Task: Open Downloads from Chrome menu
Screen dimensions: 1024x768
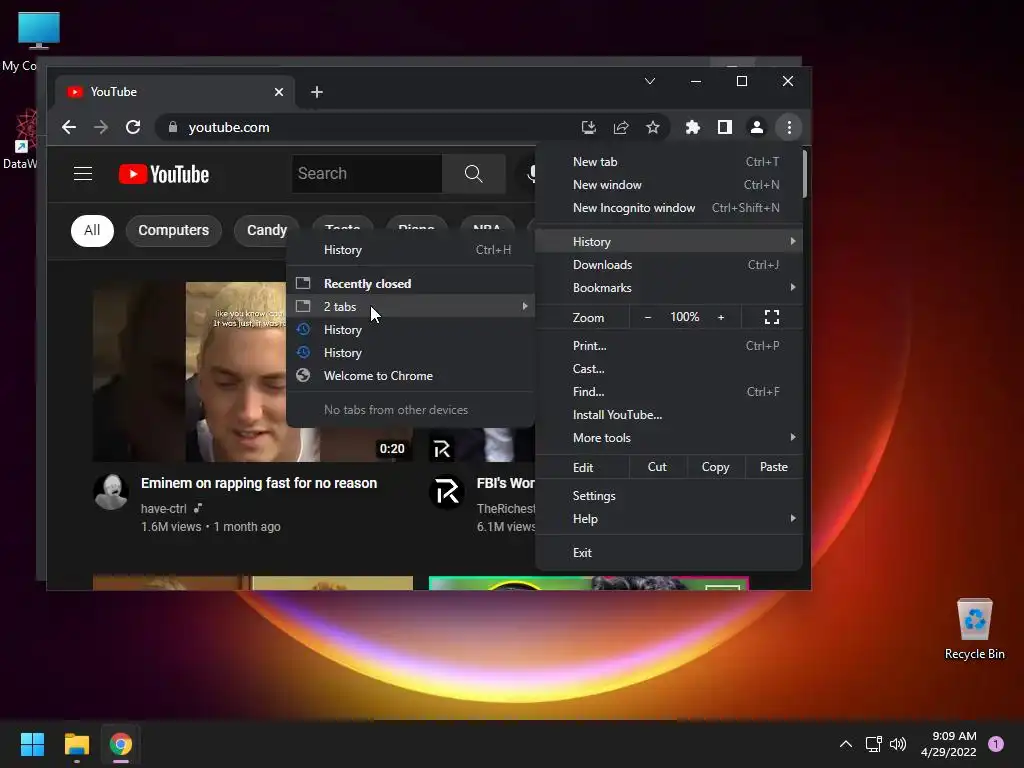Action: pyautogui.click(x=669, y=264)
